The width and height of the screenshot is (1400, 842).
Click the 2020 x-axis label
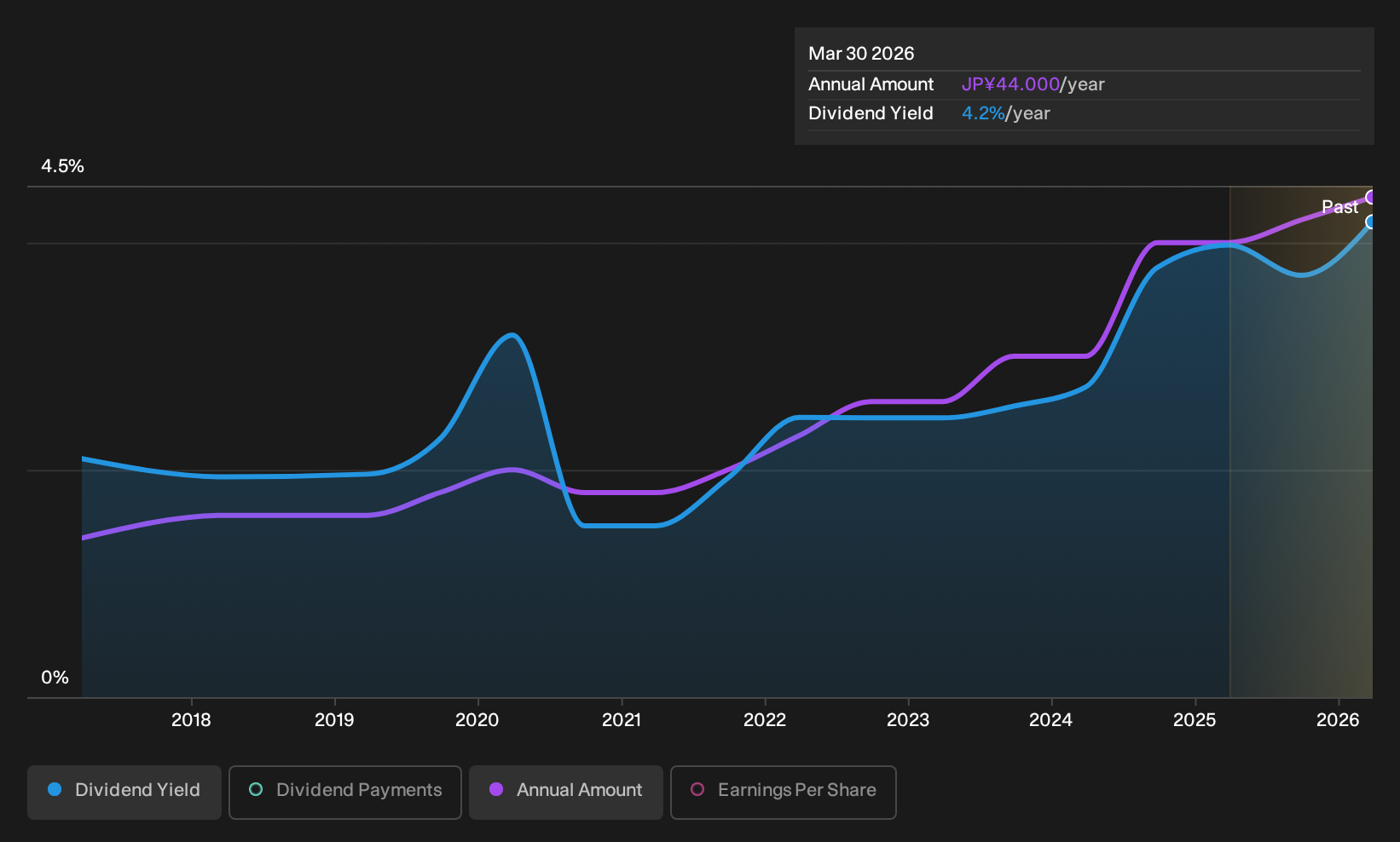point(477,720)
